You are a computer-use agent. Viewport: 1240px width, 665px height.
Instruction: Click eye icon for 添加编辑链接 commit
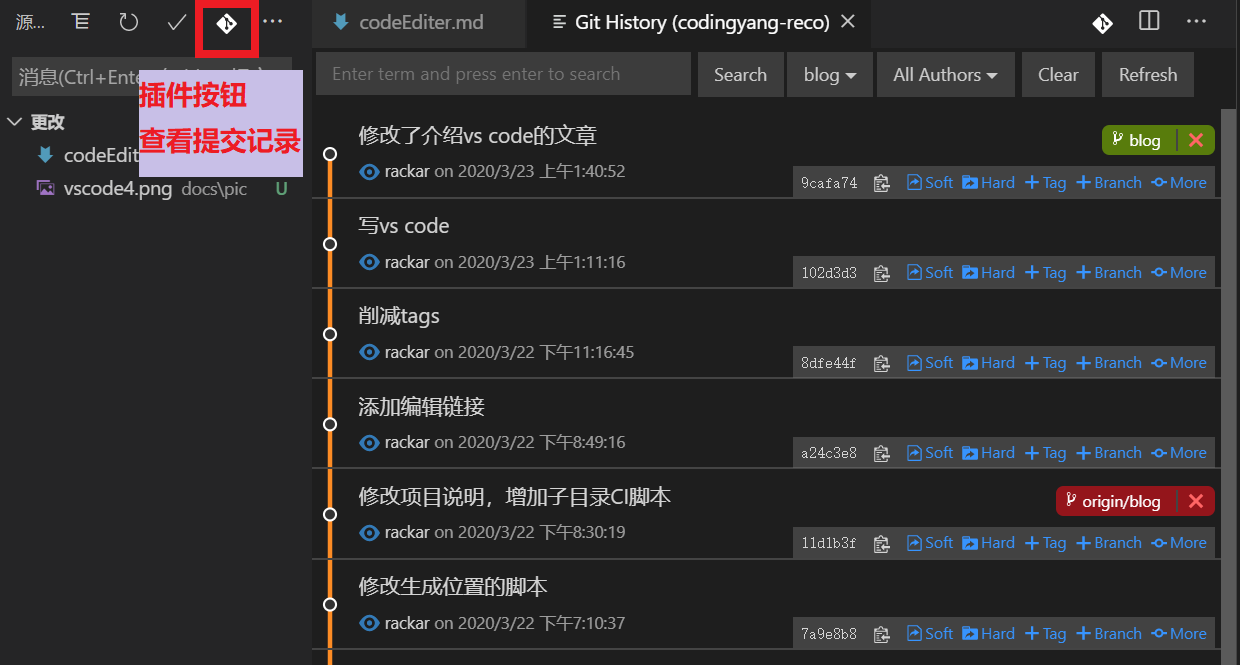tap(369, 442)
